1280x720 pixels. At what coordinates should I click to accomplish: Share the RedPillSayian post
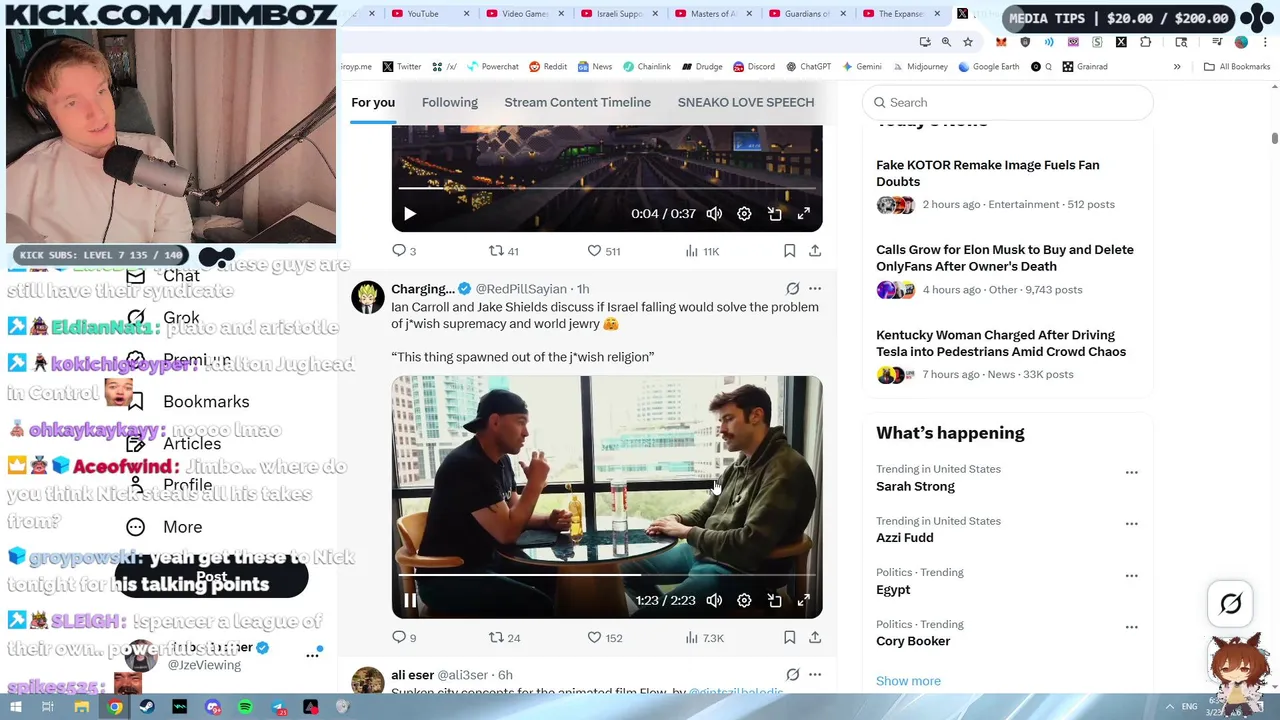tap(815, 638)
